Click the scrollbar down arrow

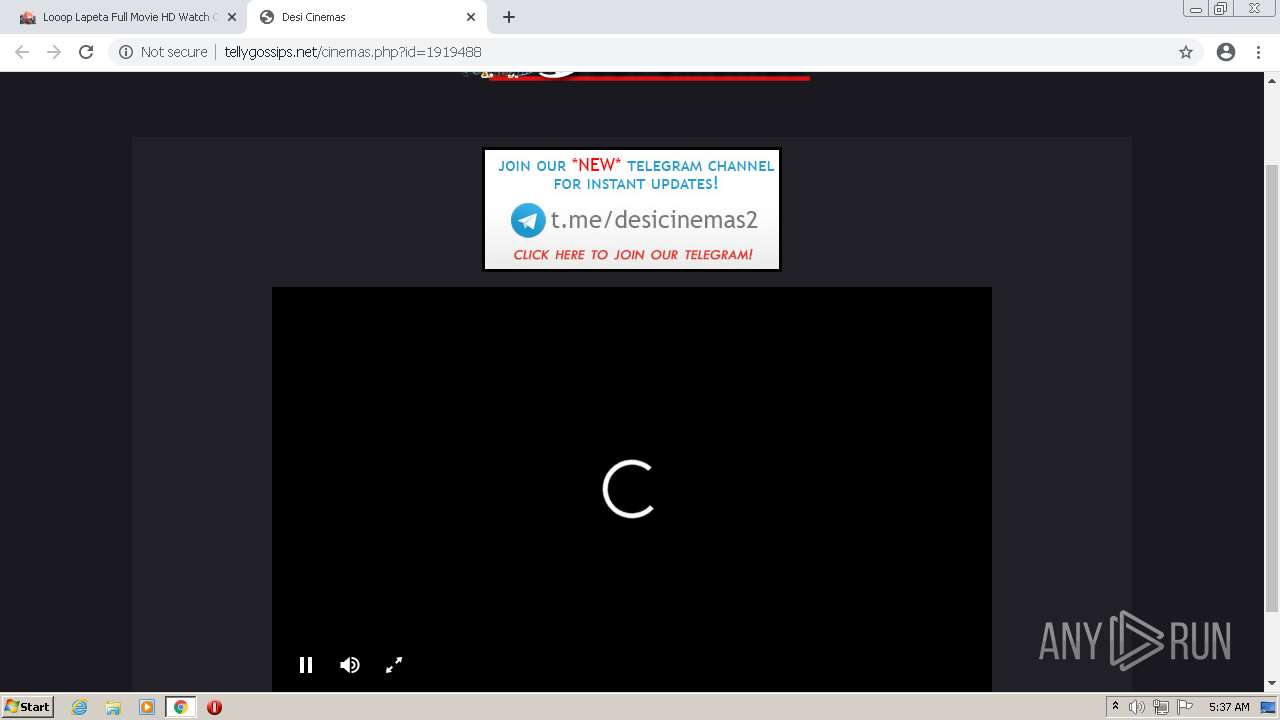[1272, 684]
